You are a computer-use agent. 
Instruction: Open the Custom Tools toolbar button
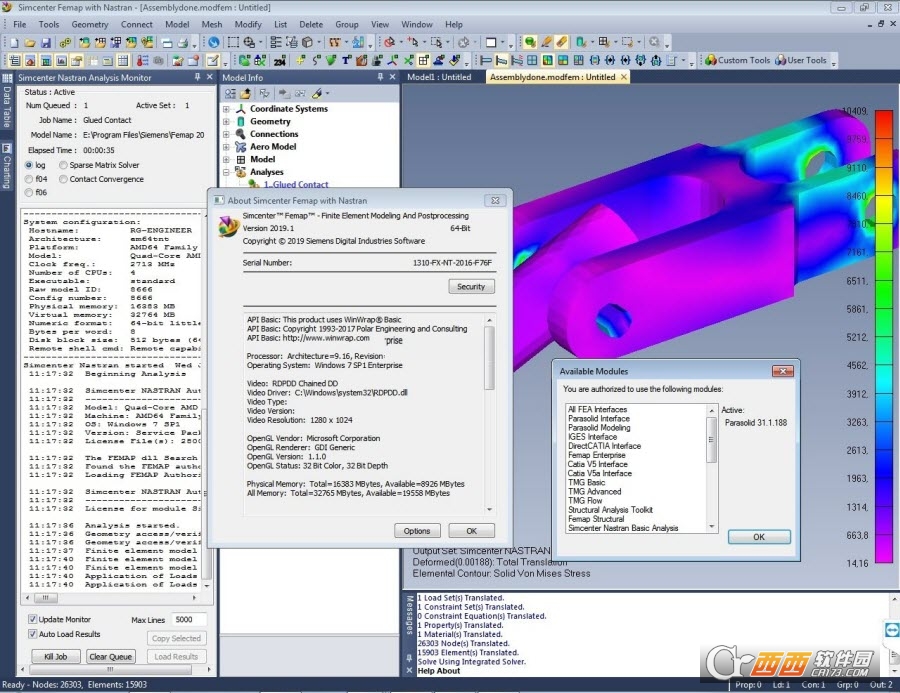click(738, 60)
